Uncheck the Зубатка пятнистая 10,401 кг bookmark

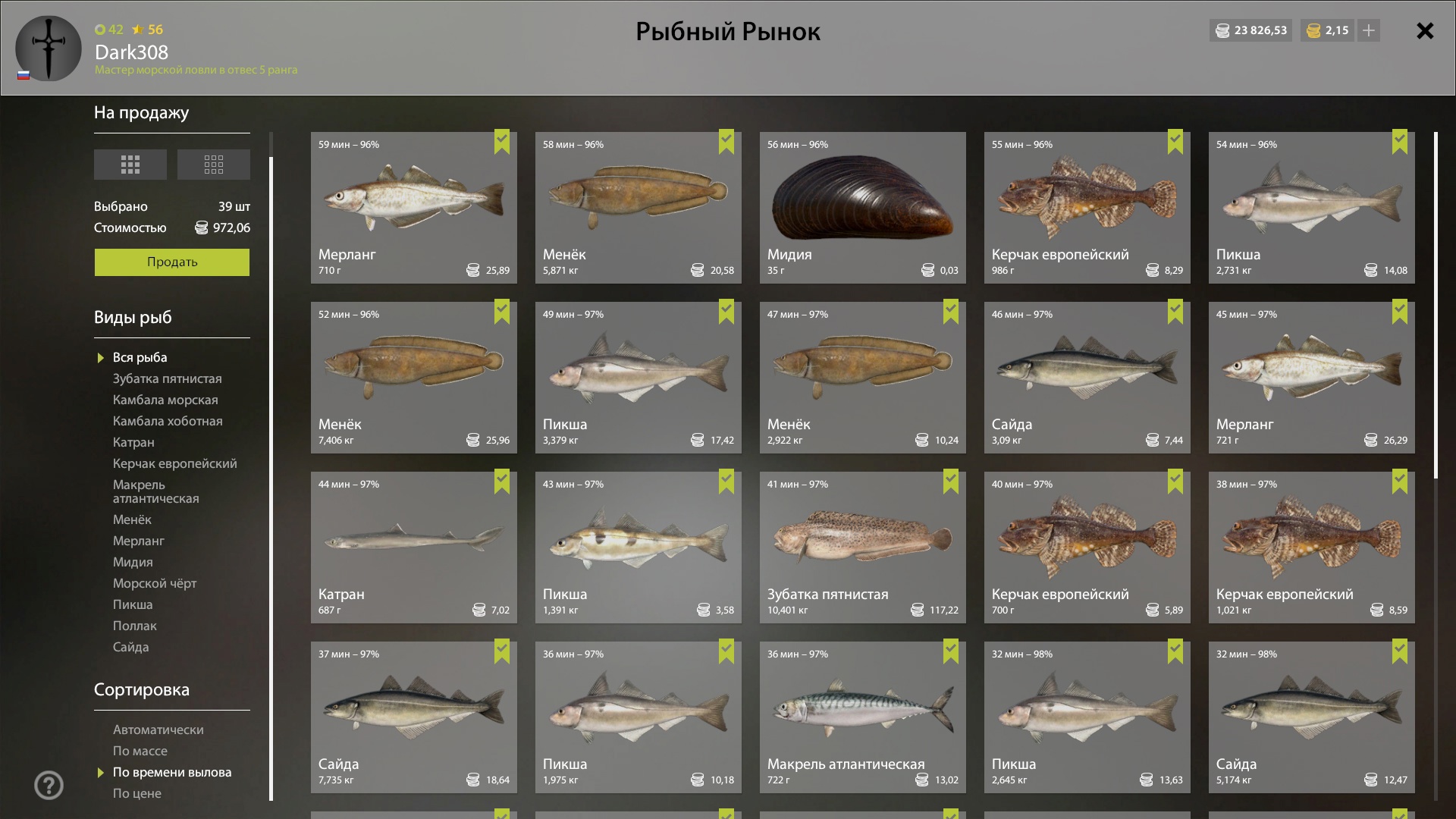(951, 482)
